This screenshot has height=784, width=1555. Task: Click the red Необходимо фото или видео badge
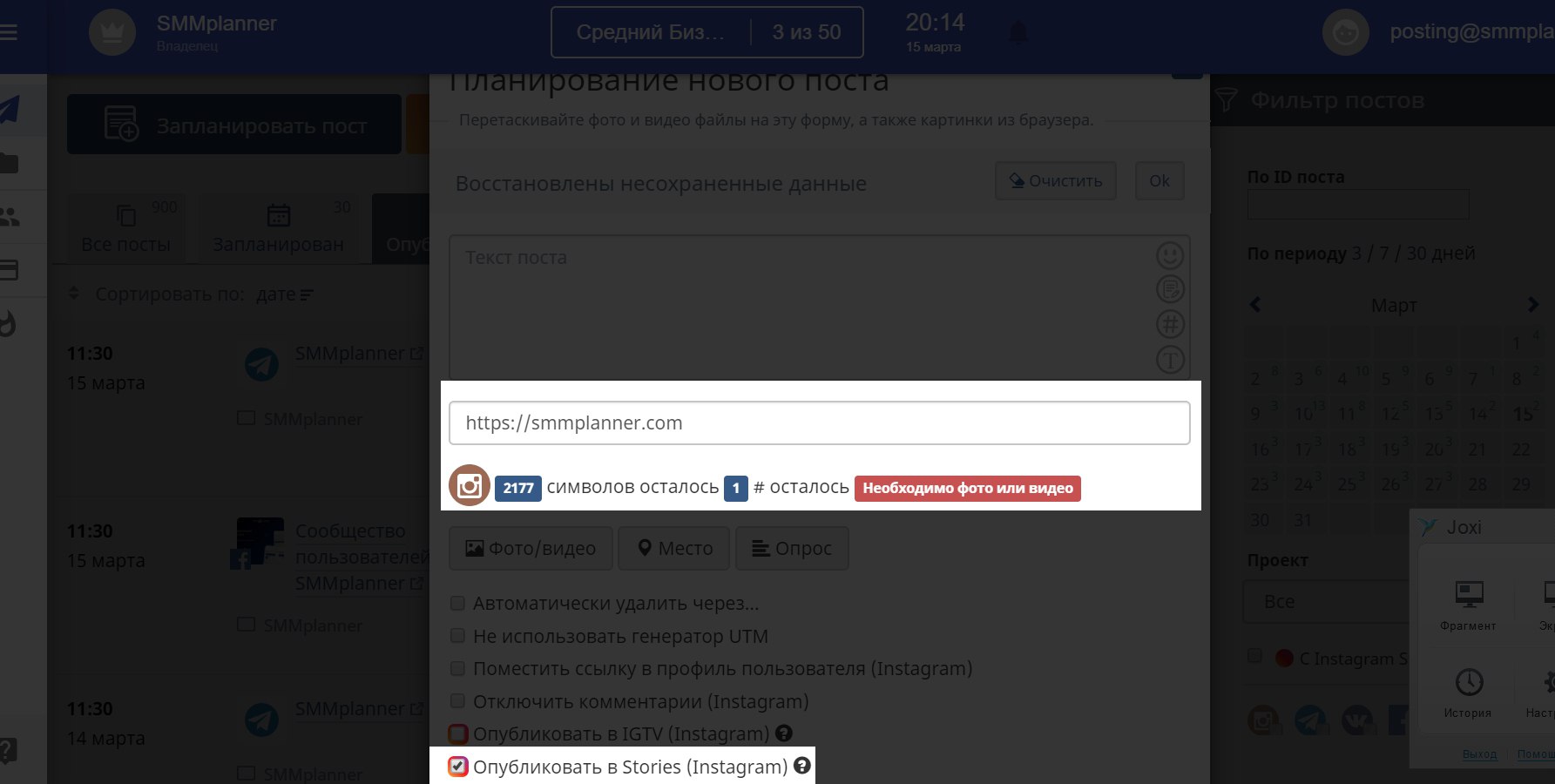pyautogui.click(x=968, y=488)
